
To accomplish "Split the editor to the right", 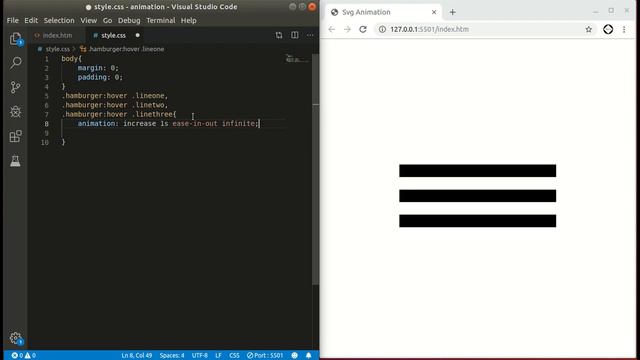I will tap(295, 35).
